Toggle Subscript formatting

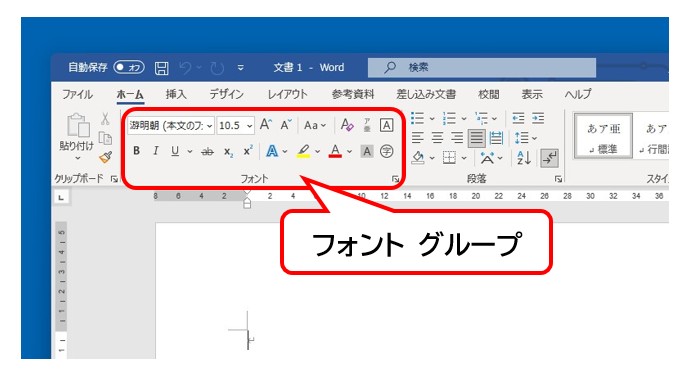tap(228, 152)
